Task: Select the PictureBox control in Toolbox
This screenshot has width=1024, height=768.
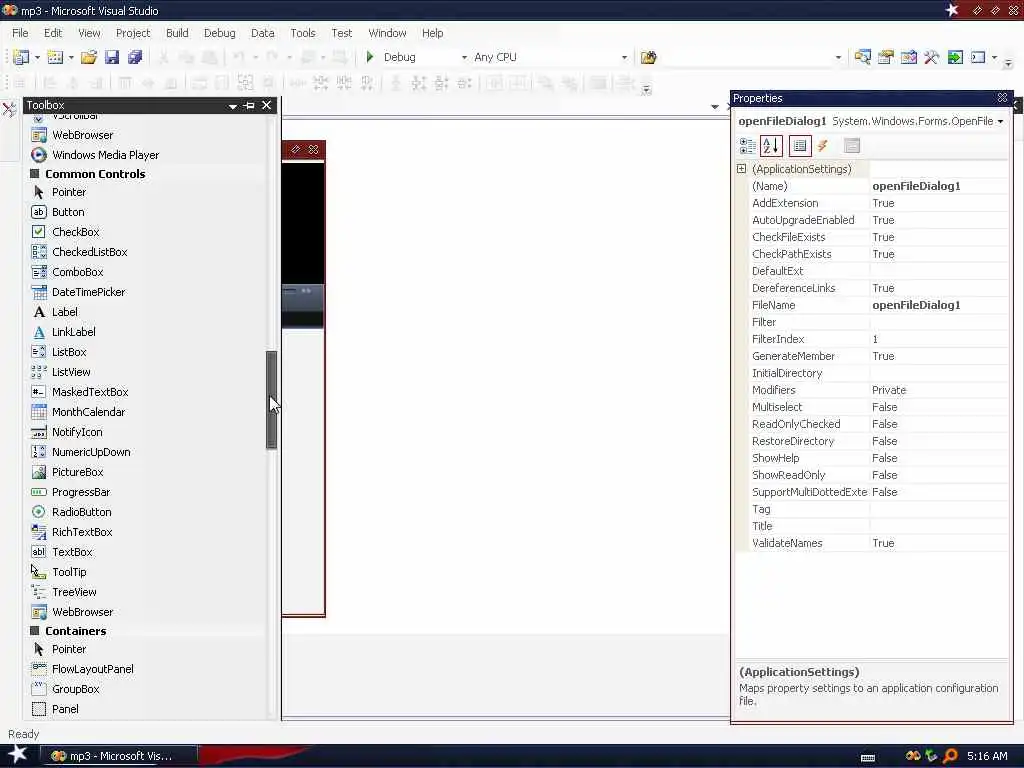Action: point(67,472)
